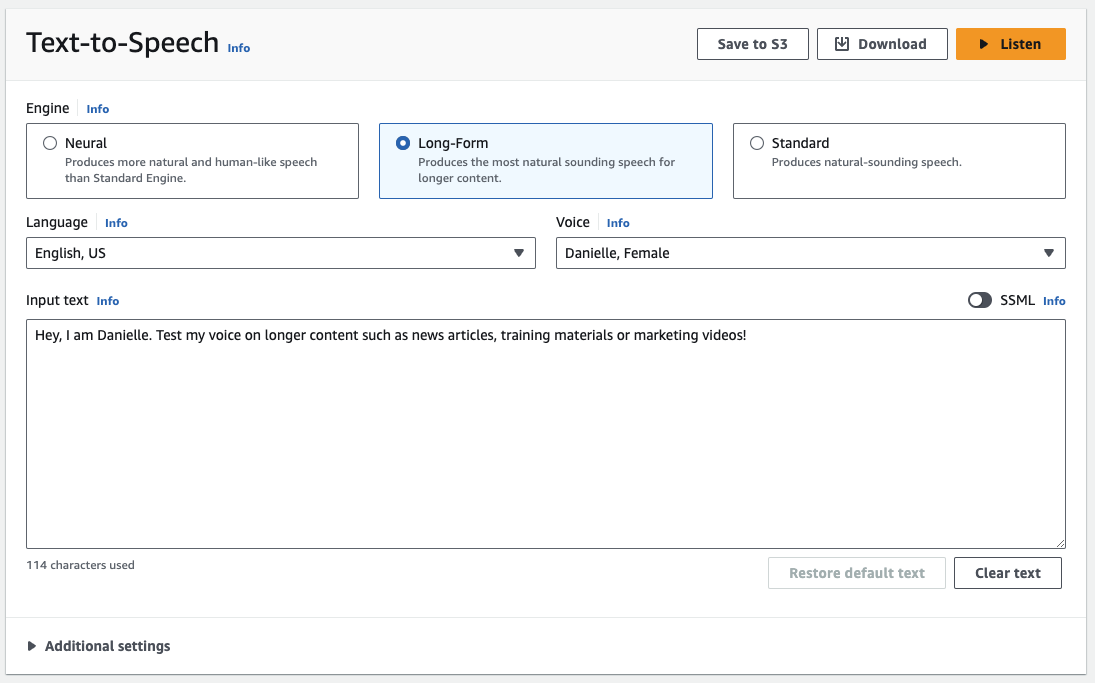Choose the Standard engine radio button
1095x683 pixels.
coord(757,143)
